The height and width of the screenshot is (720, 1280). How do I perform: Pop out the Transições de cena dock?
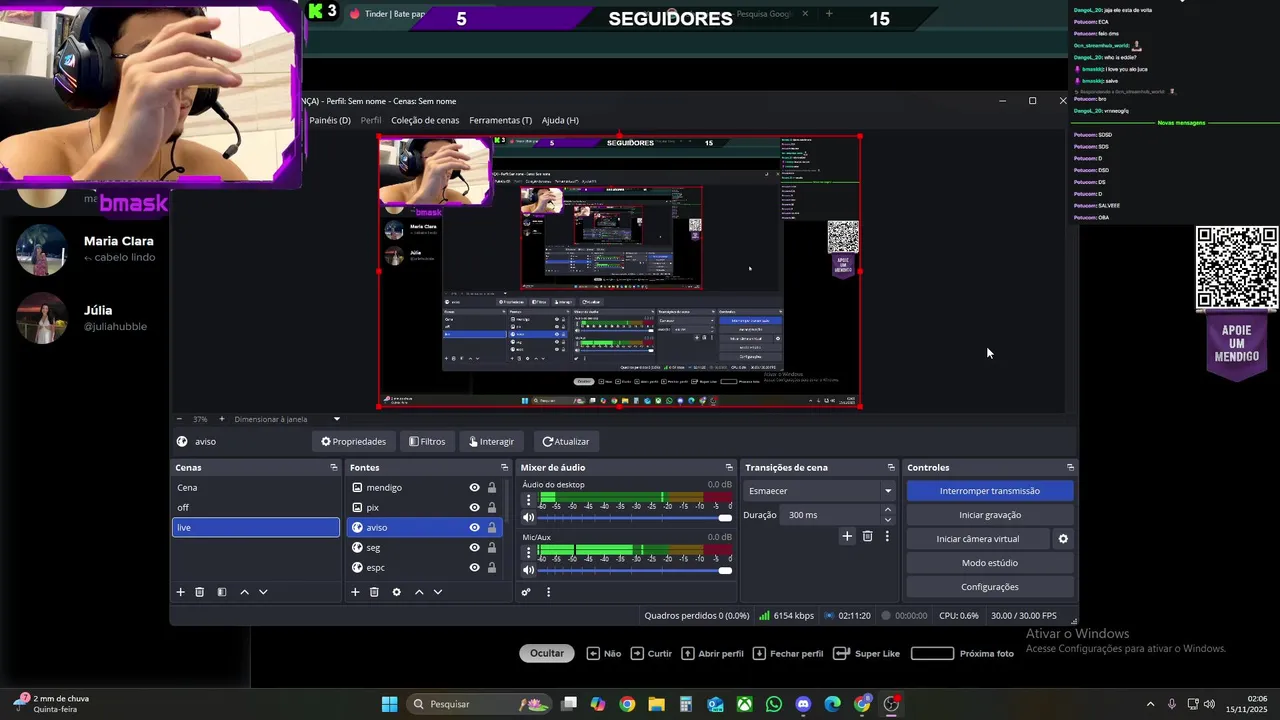[891, 467]
